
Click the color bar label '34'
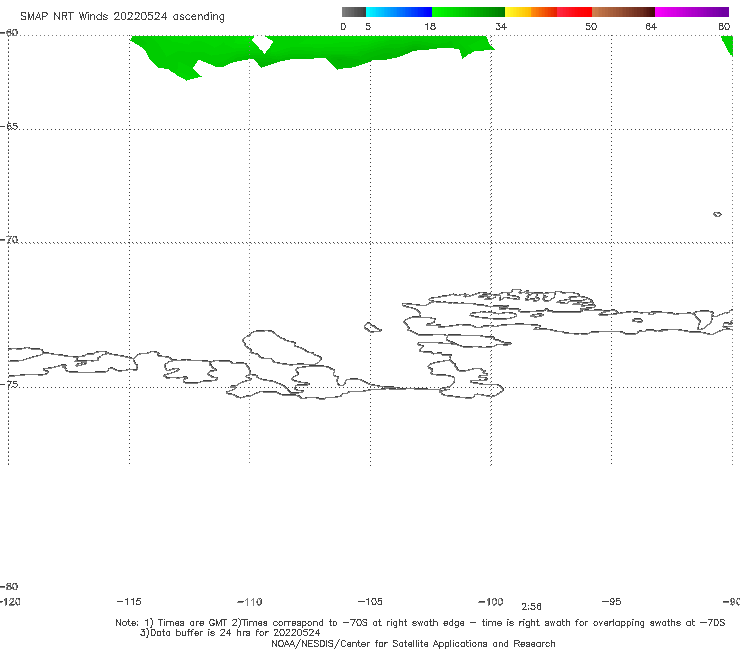click(501, 26)
